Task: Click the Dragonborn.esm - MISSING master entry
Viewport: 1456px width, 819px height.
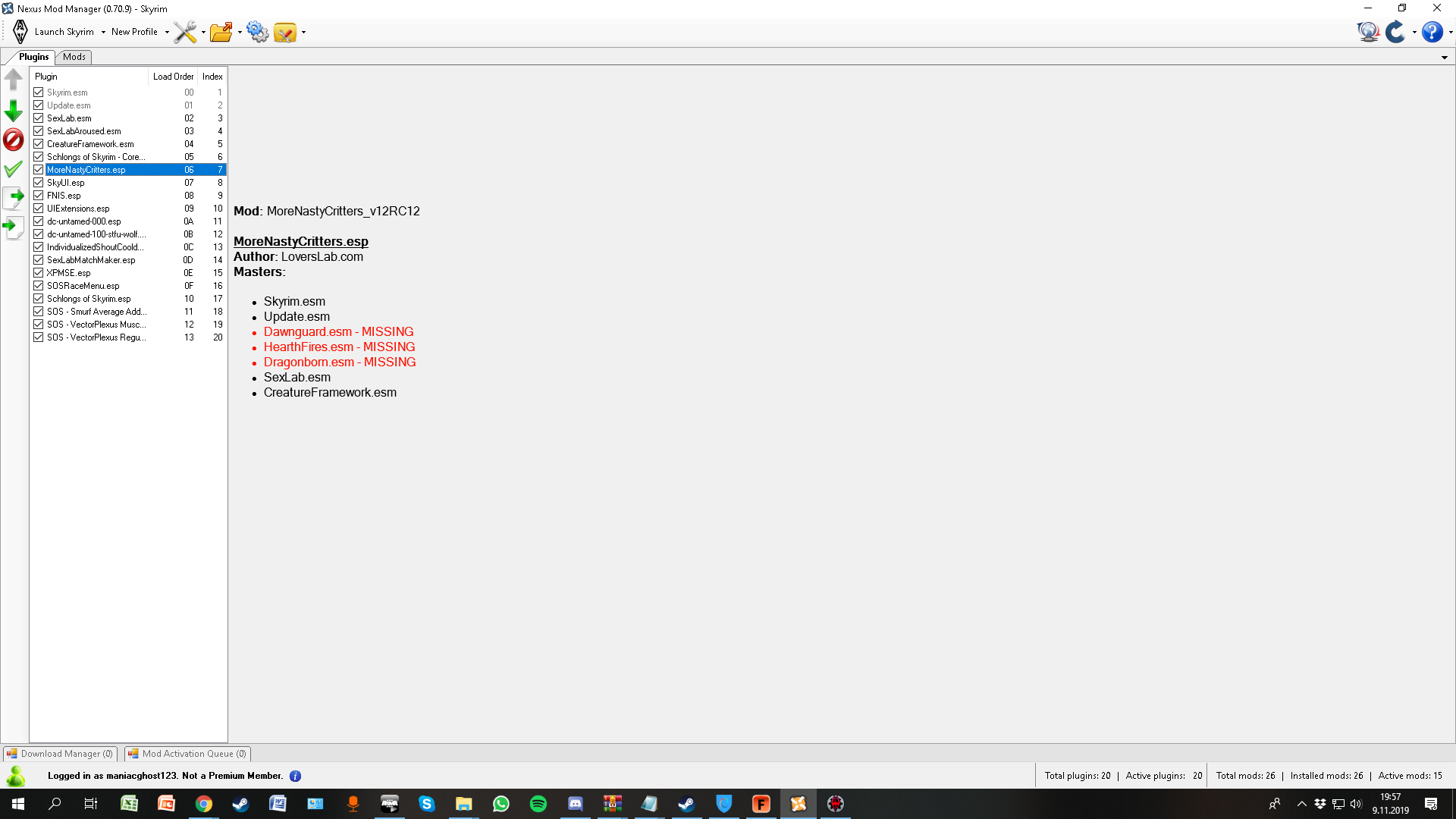Action: pos(340,362)
